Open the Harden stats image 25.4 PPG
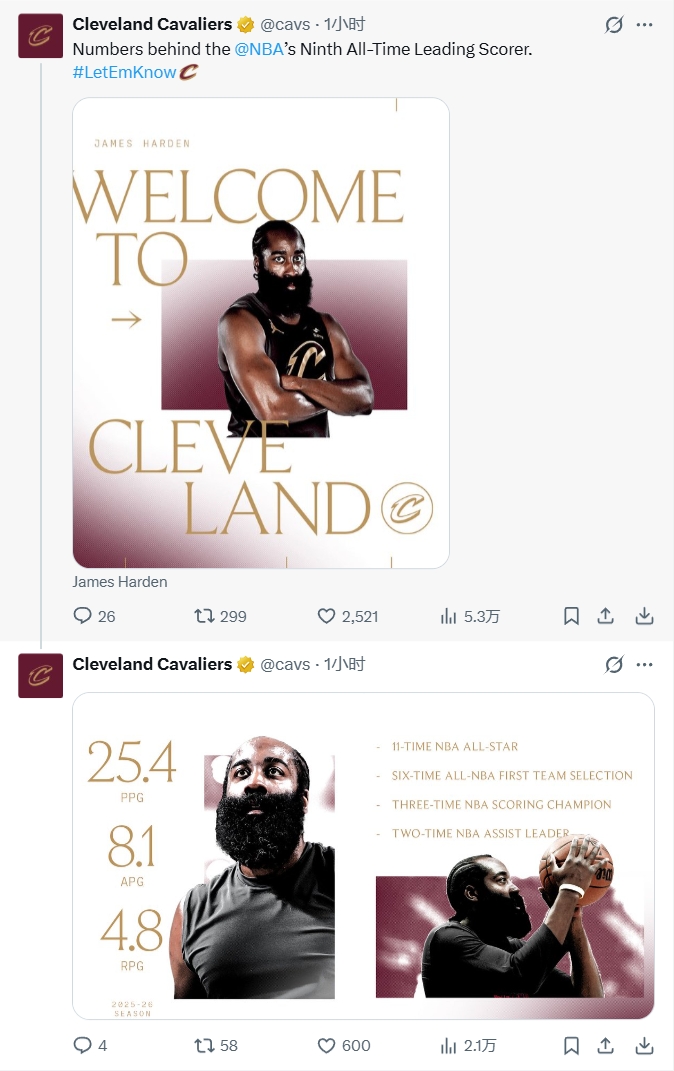The image size is (674, 1071). tap(363, 856)
